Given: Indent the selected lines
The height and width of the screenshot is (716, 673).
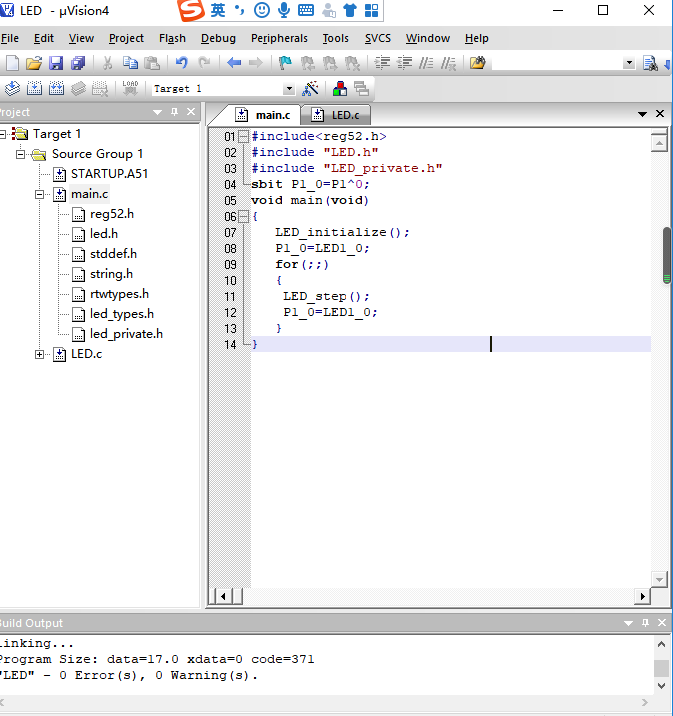Looking at the screenshot, I should (382, 63).
